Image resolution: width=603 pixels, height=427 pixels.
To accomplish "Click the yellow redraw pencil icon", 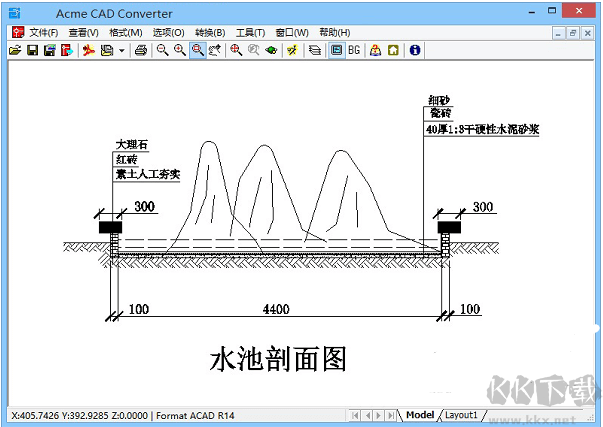I will (293, 50).
